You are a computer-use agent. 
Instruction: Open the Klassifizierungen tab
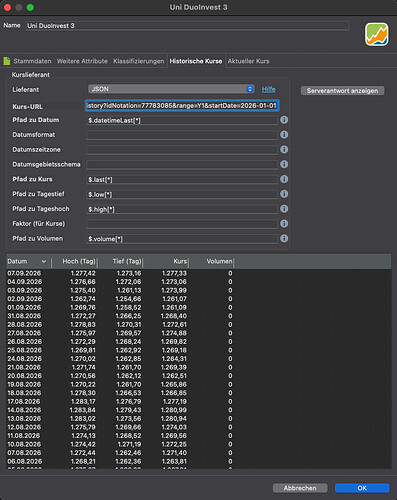pyautogui.click(x=139, y=61)
